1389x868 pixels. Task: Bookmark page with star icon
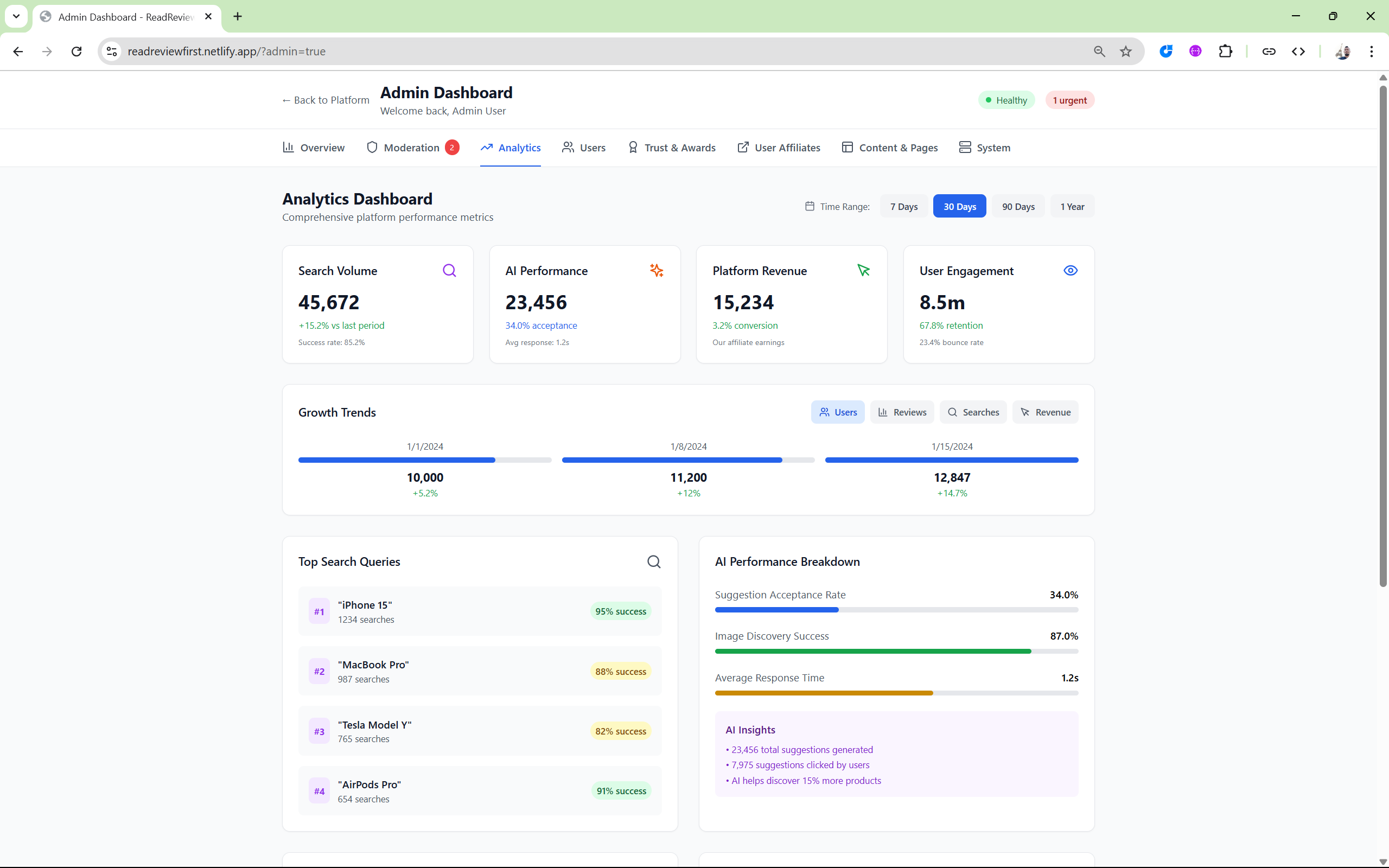tap(1125, 52)
